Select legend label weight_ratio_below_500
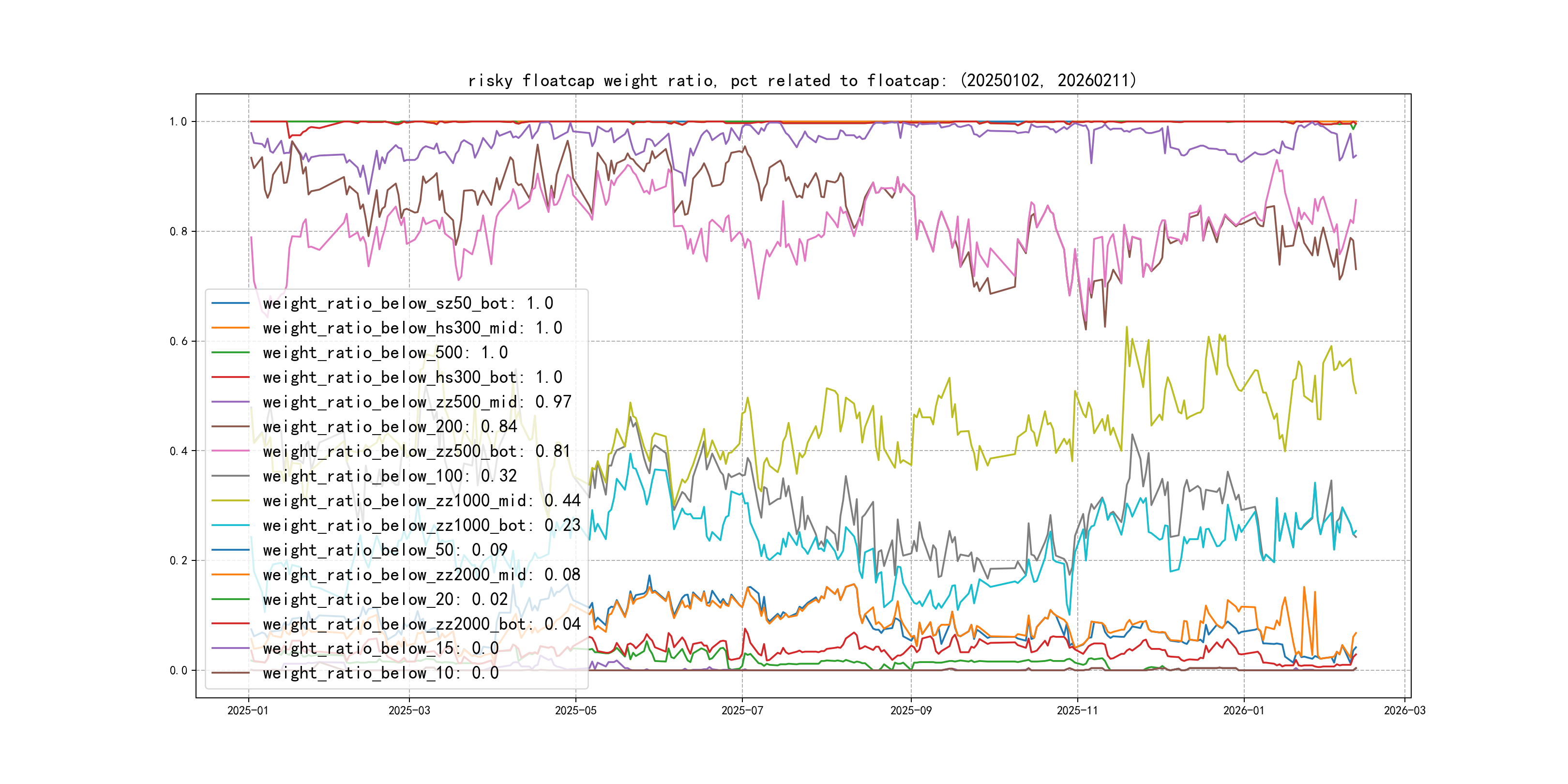The image size is (1568, 784). pos(385,352)
